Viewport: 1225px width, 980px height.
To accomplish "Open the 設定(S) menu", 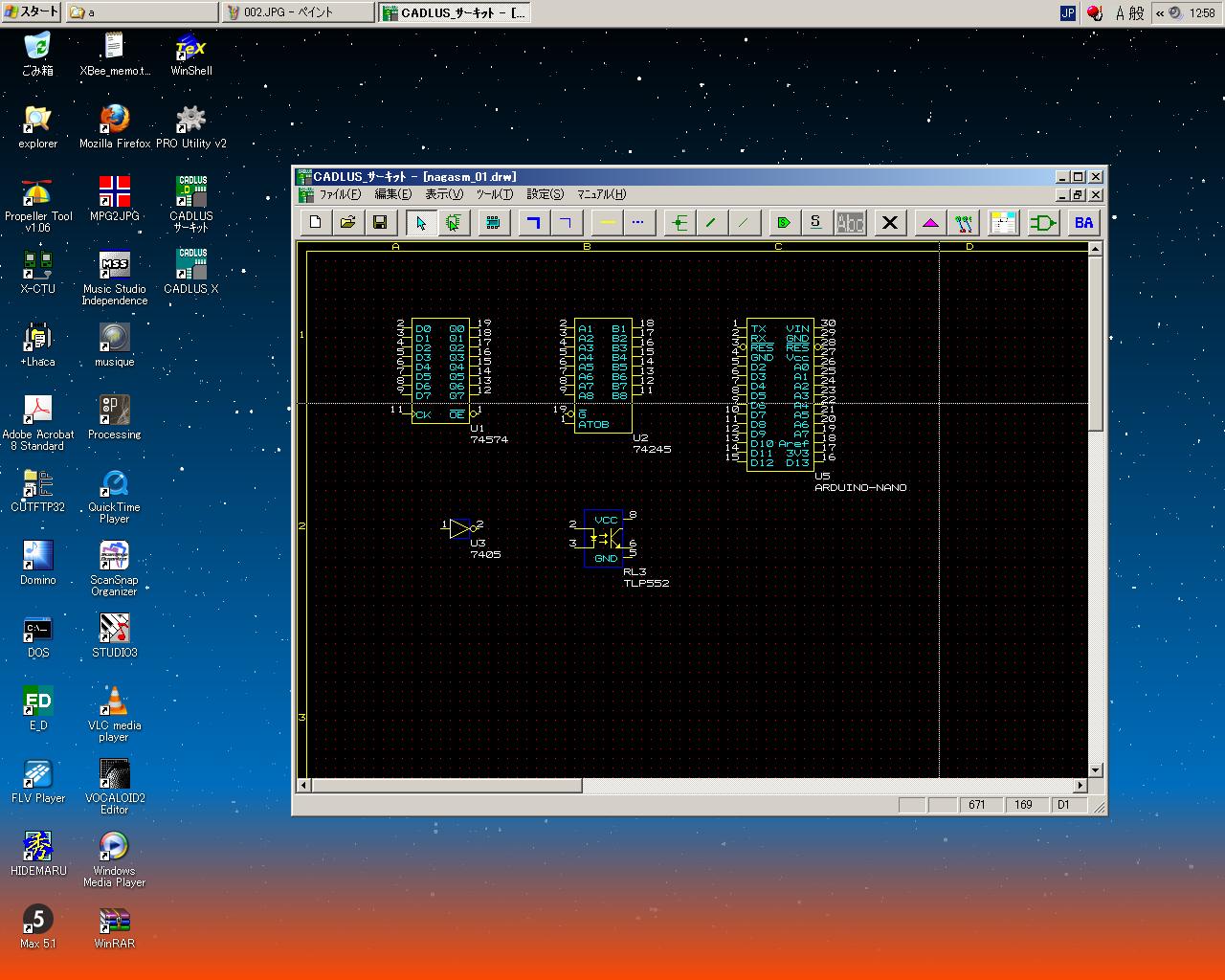I will click(546, 194).
